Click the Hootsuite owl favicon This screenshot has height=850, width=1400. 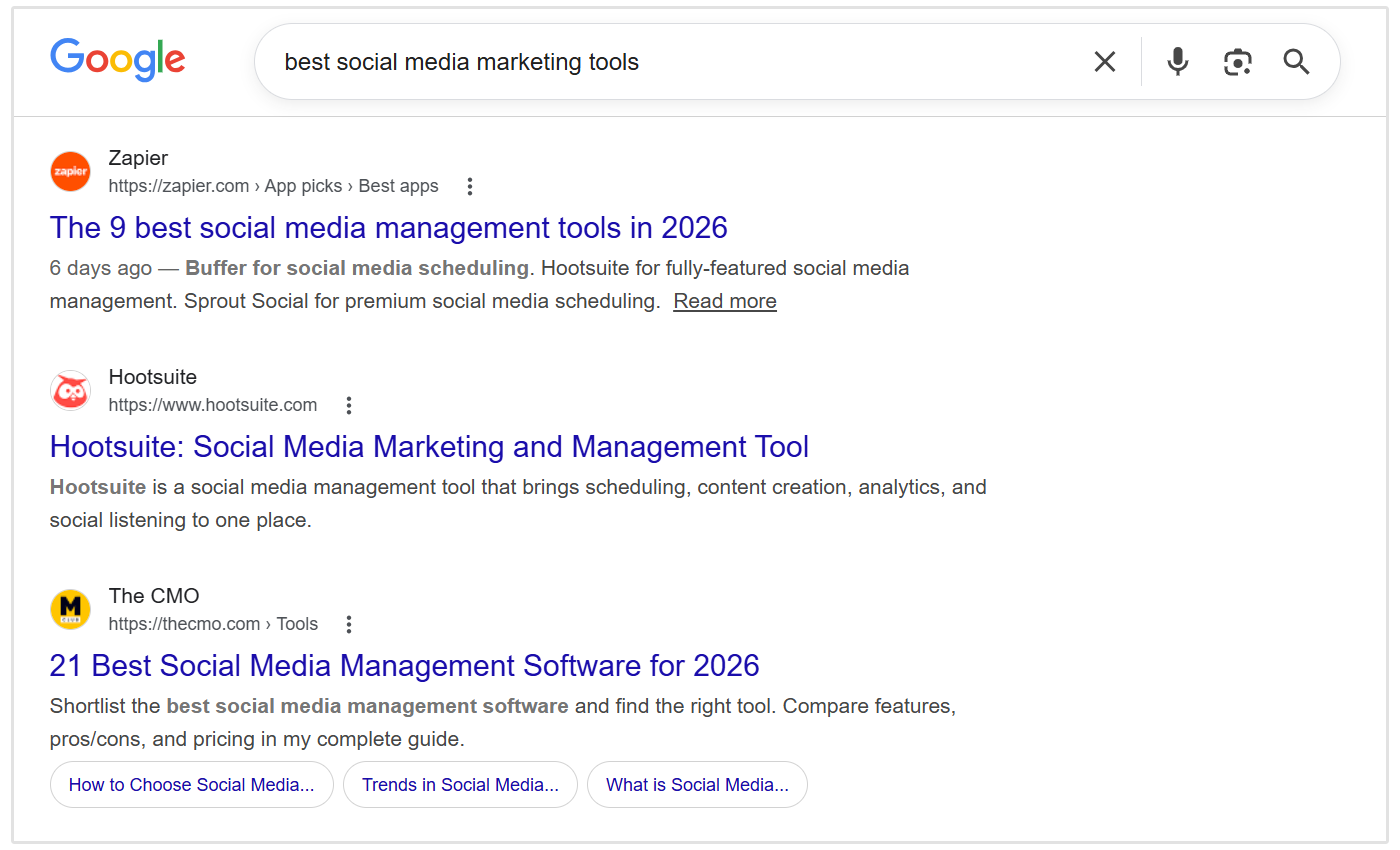coord(70,390)
